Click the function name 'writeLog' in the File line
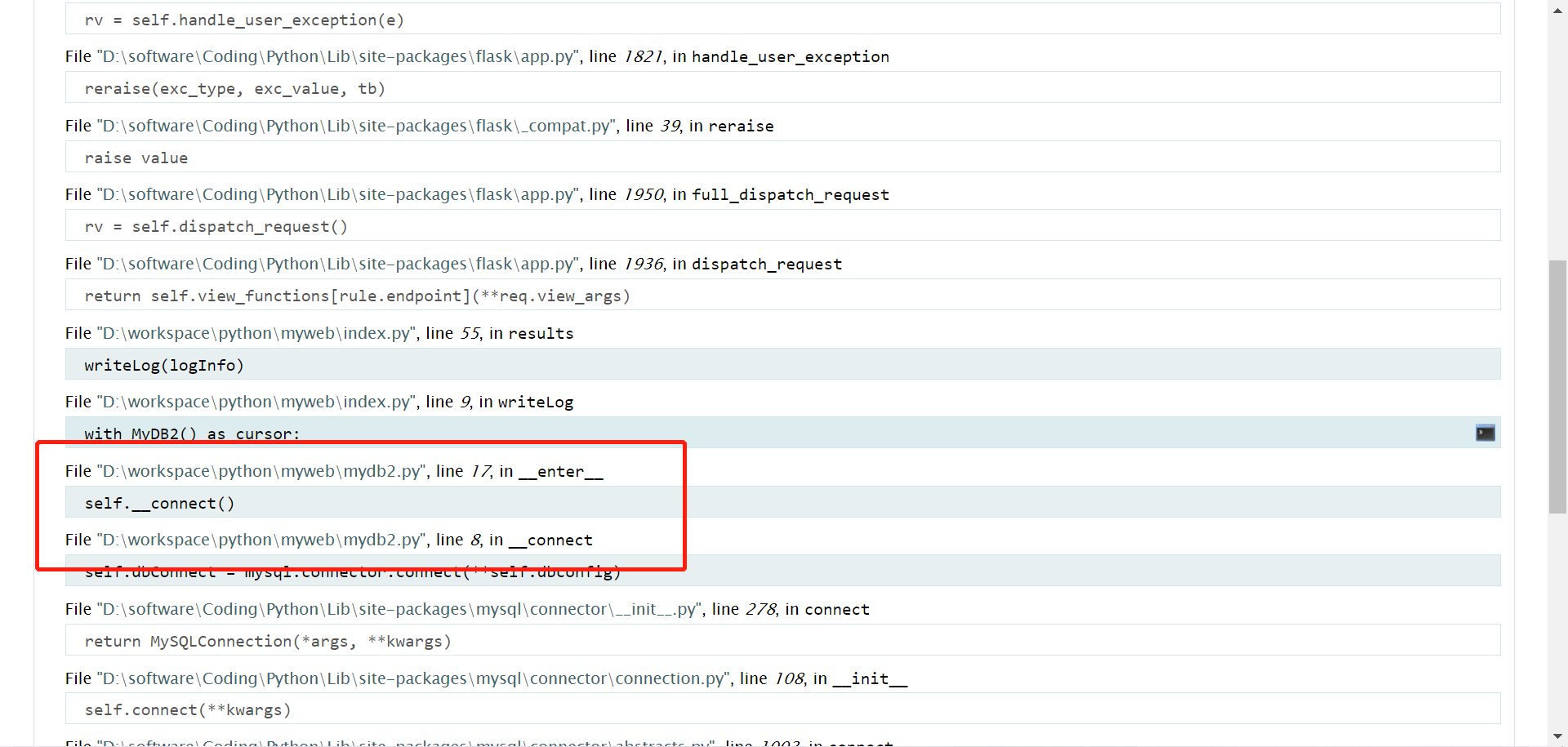Screen dimensions: 1568x747 point(536,402)
